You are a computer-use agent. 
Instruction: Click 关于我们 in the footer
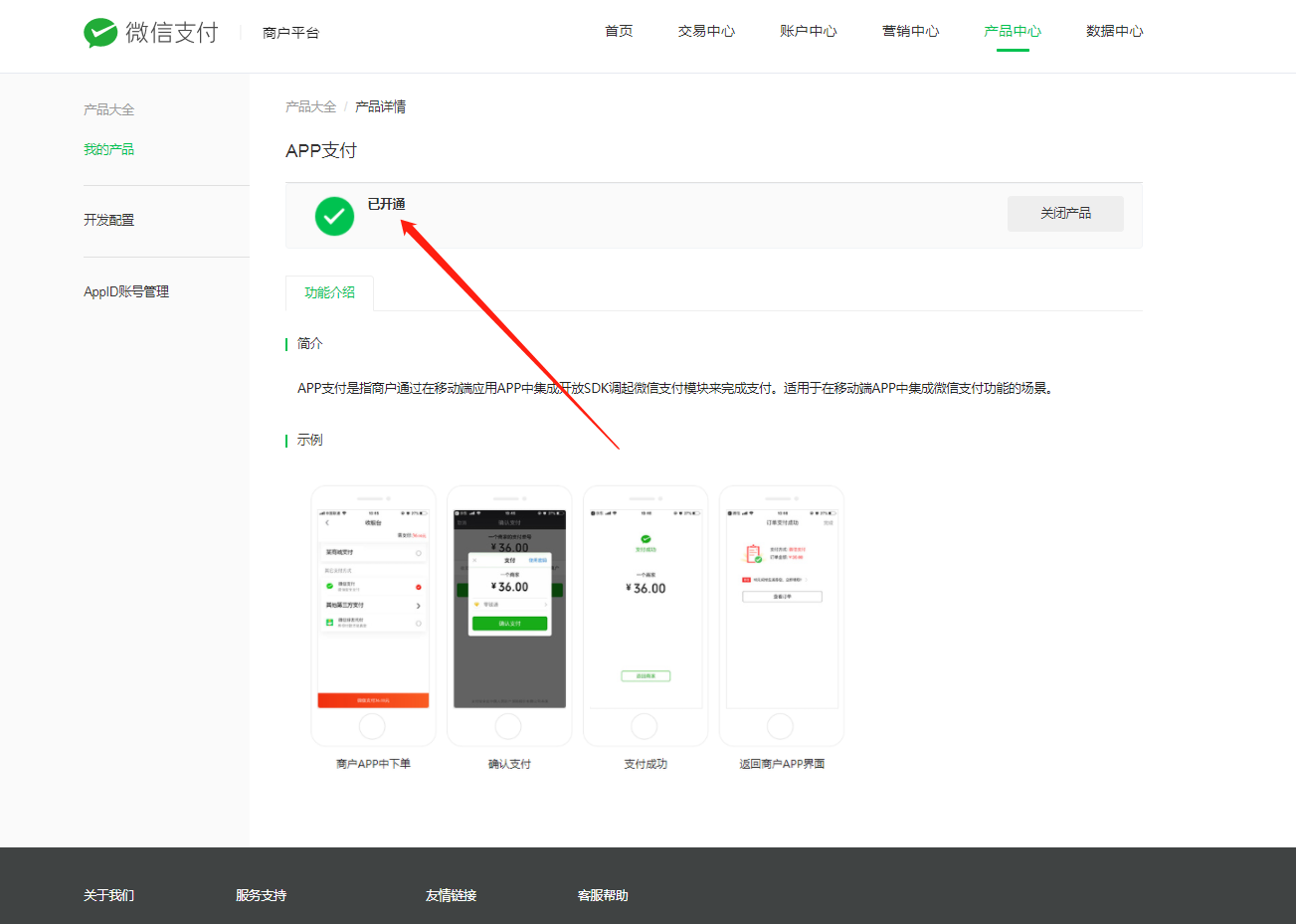coord(108,895)
